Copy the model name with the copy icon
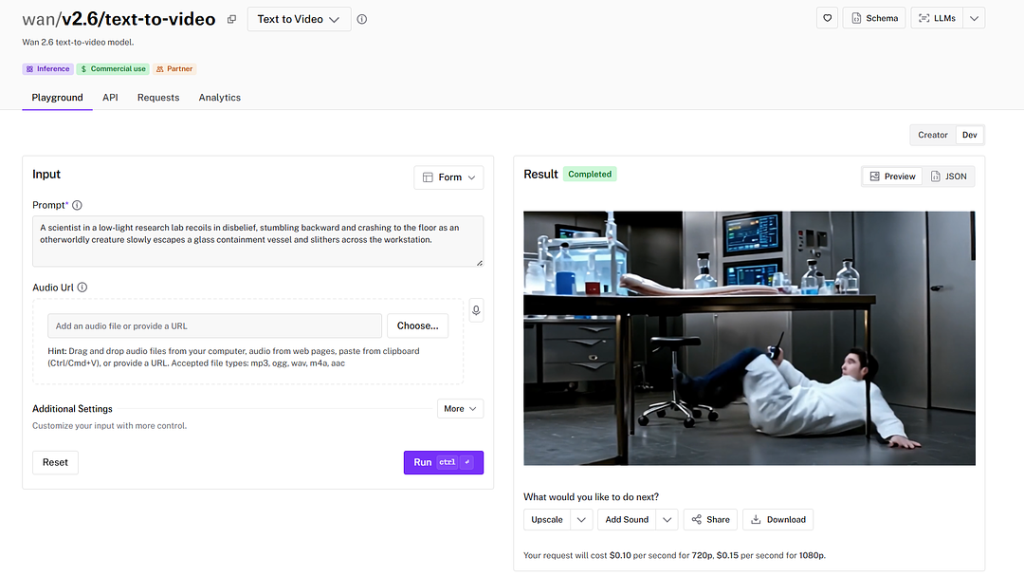 (x=231, y=20)
